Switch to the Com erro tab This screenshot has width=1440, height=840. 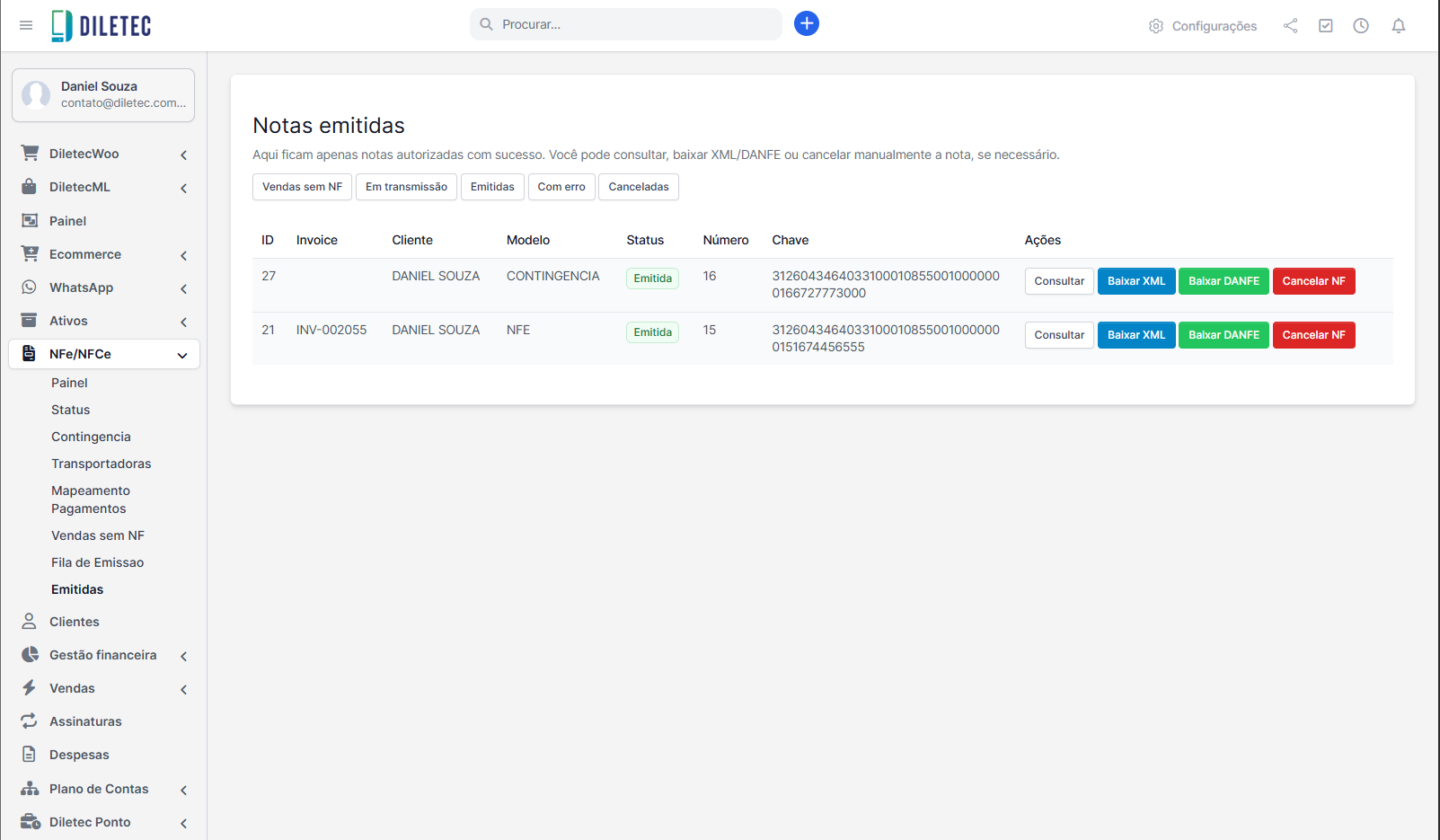pos(561,187)
